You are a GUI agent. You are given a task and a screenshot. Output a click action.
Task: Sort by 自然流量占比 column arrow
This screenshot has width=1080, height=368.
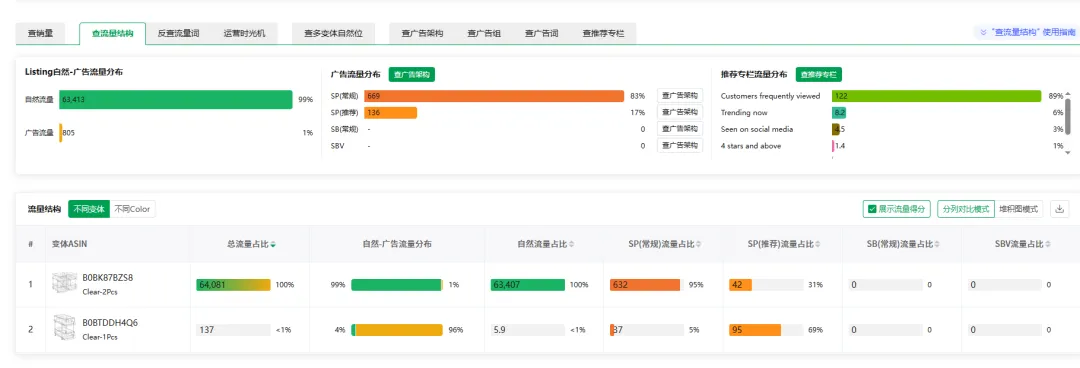tap(571, 244)
